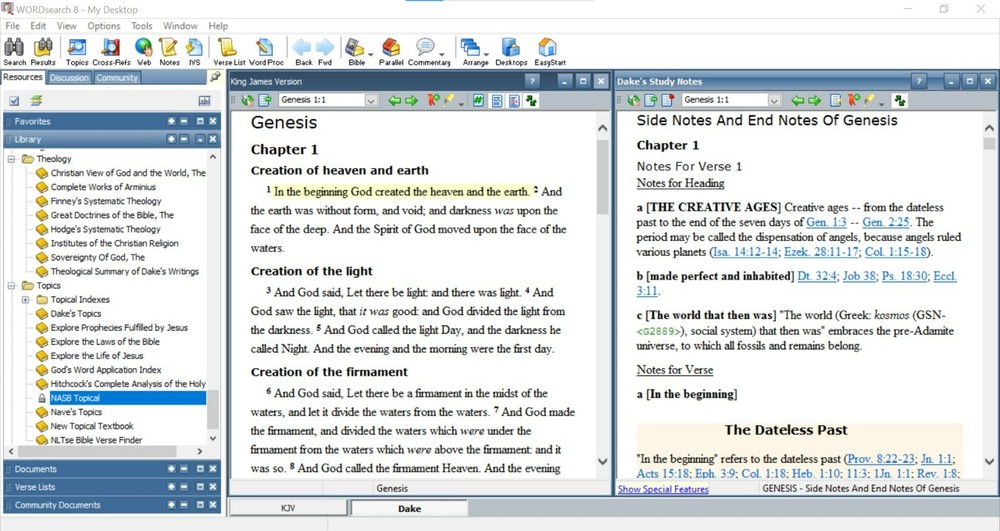Open the File menu
The height and width of the screenshot is (531, 1000).
click(x=13, y=25)
